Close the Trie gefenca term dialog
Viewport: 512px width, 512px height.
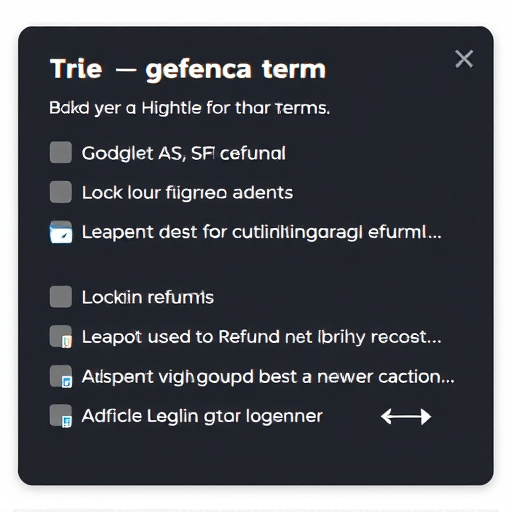click(464, 59)
